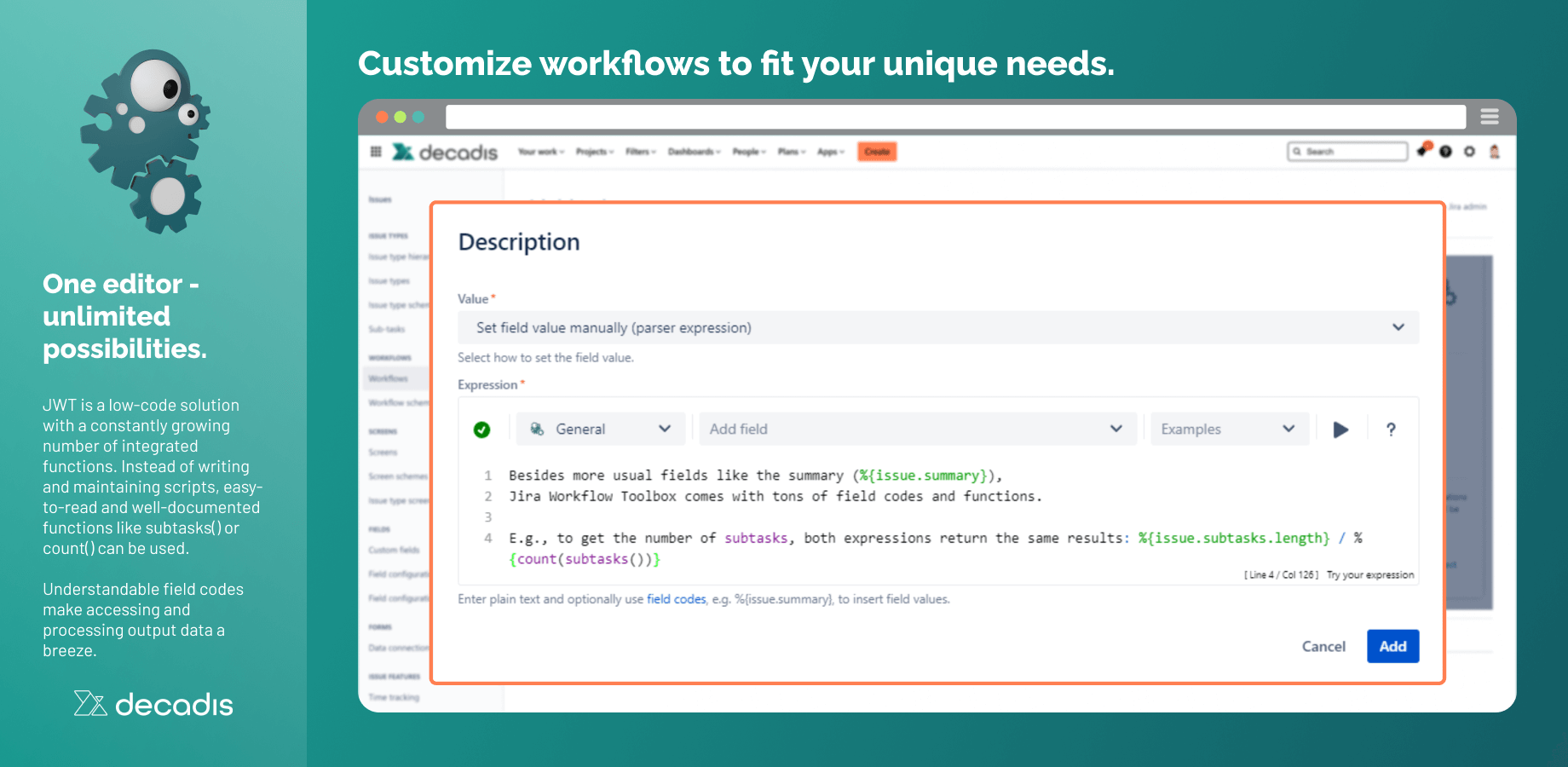Select Issue types in the sidebar

389,281
